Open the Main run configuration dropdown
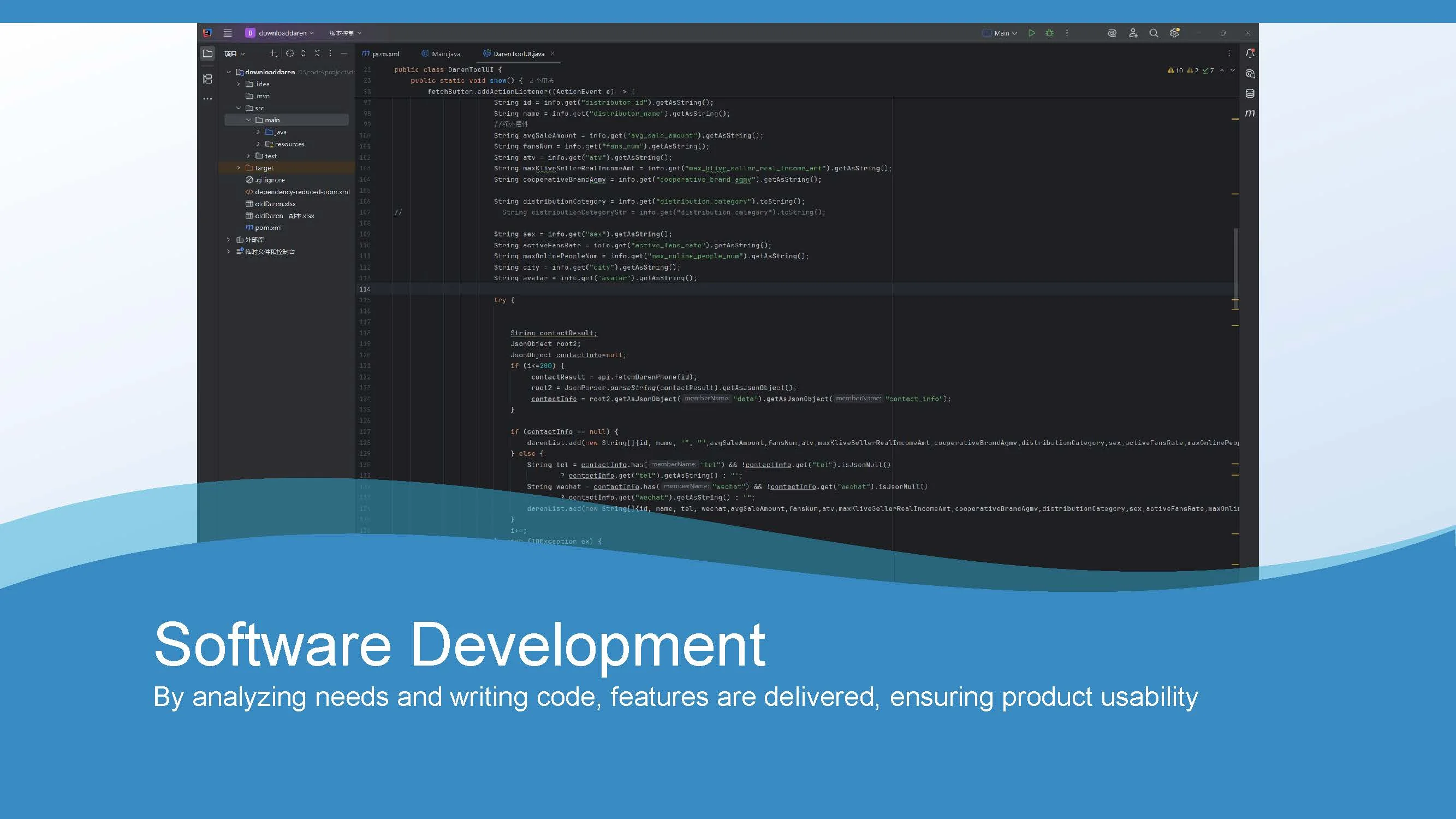The height and width of the screenshot is (819, 1456). point(999,33)
